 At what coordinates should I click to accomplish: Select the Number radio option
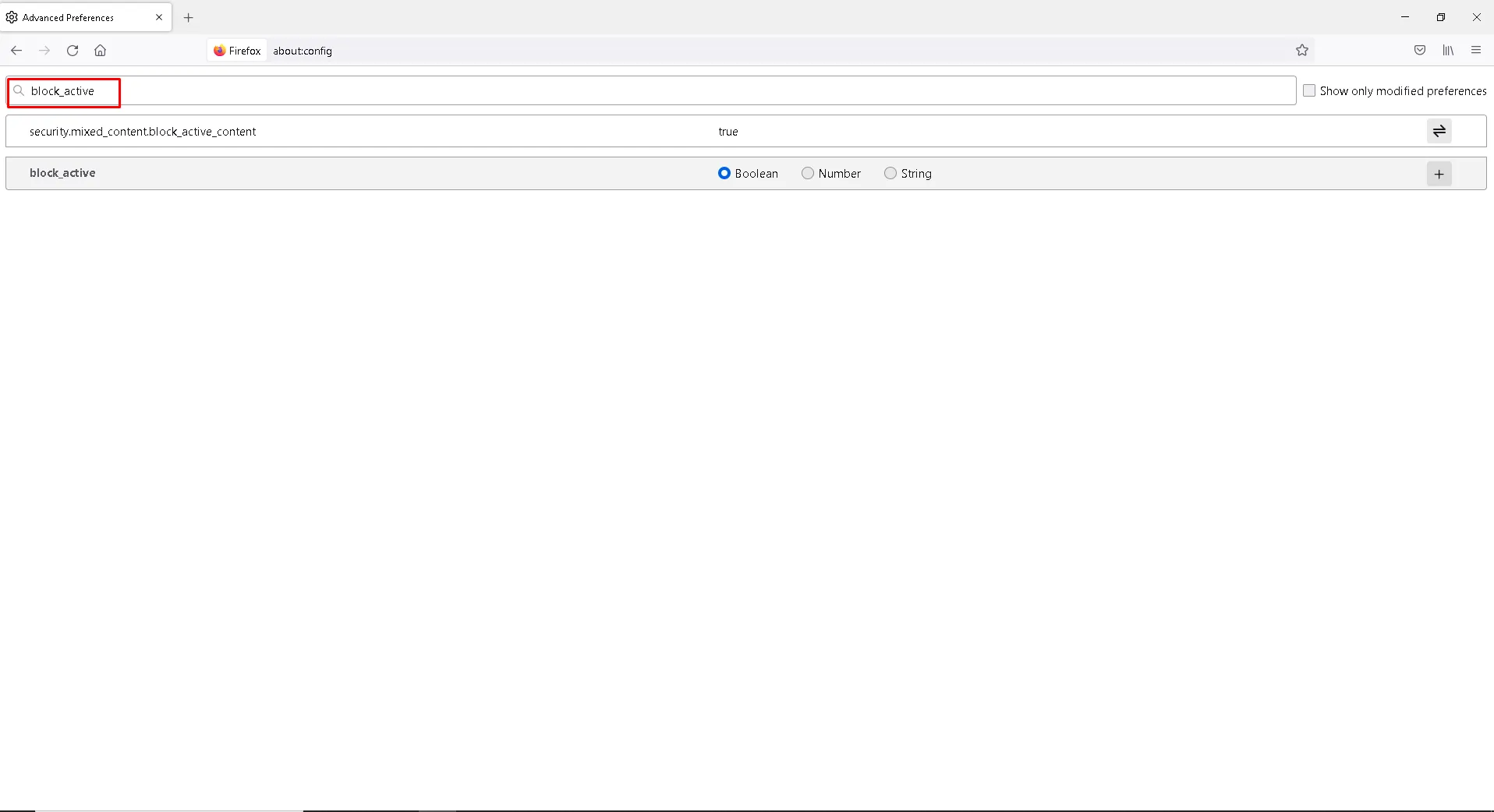point(808,173)
